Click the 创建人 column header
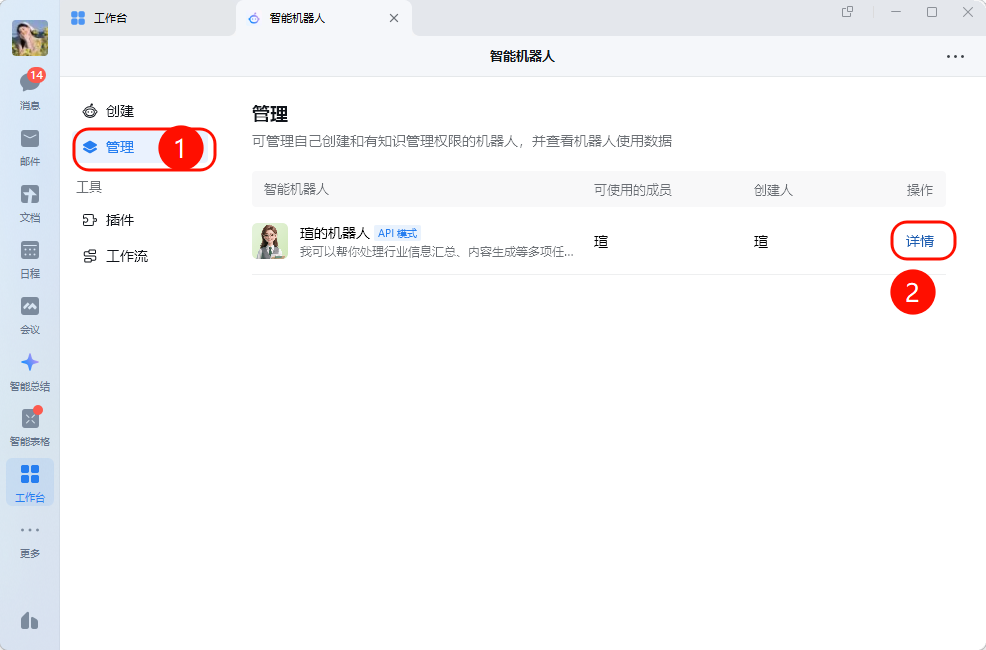986x650 pixels. point(773,190)
